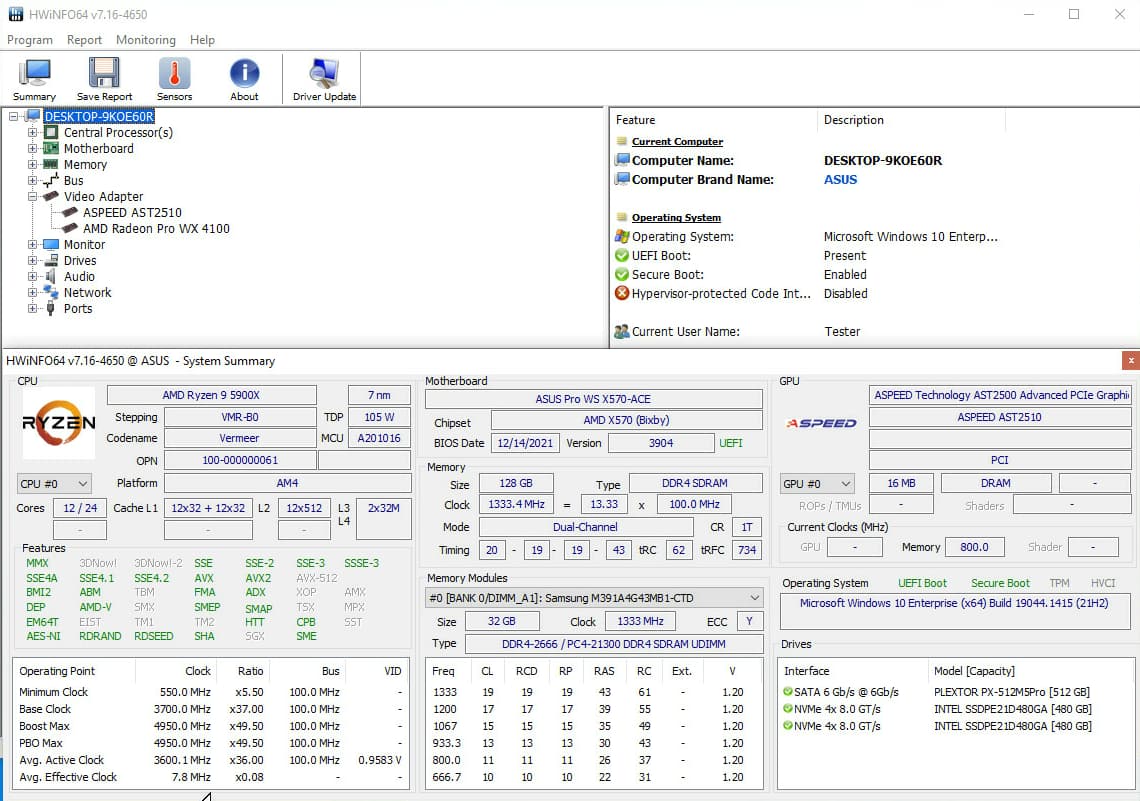
Task: Click the ASPEED logo in the GPU panel
Action: (820, 423)
